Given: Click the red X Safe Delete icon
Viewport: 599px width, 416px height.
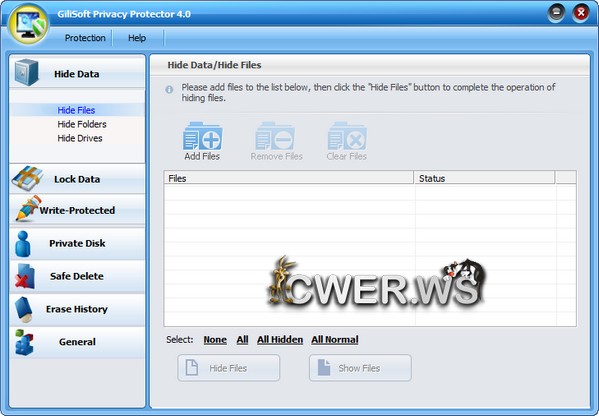Looking at the screenshot, I should click(x=25, y=276).
